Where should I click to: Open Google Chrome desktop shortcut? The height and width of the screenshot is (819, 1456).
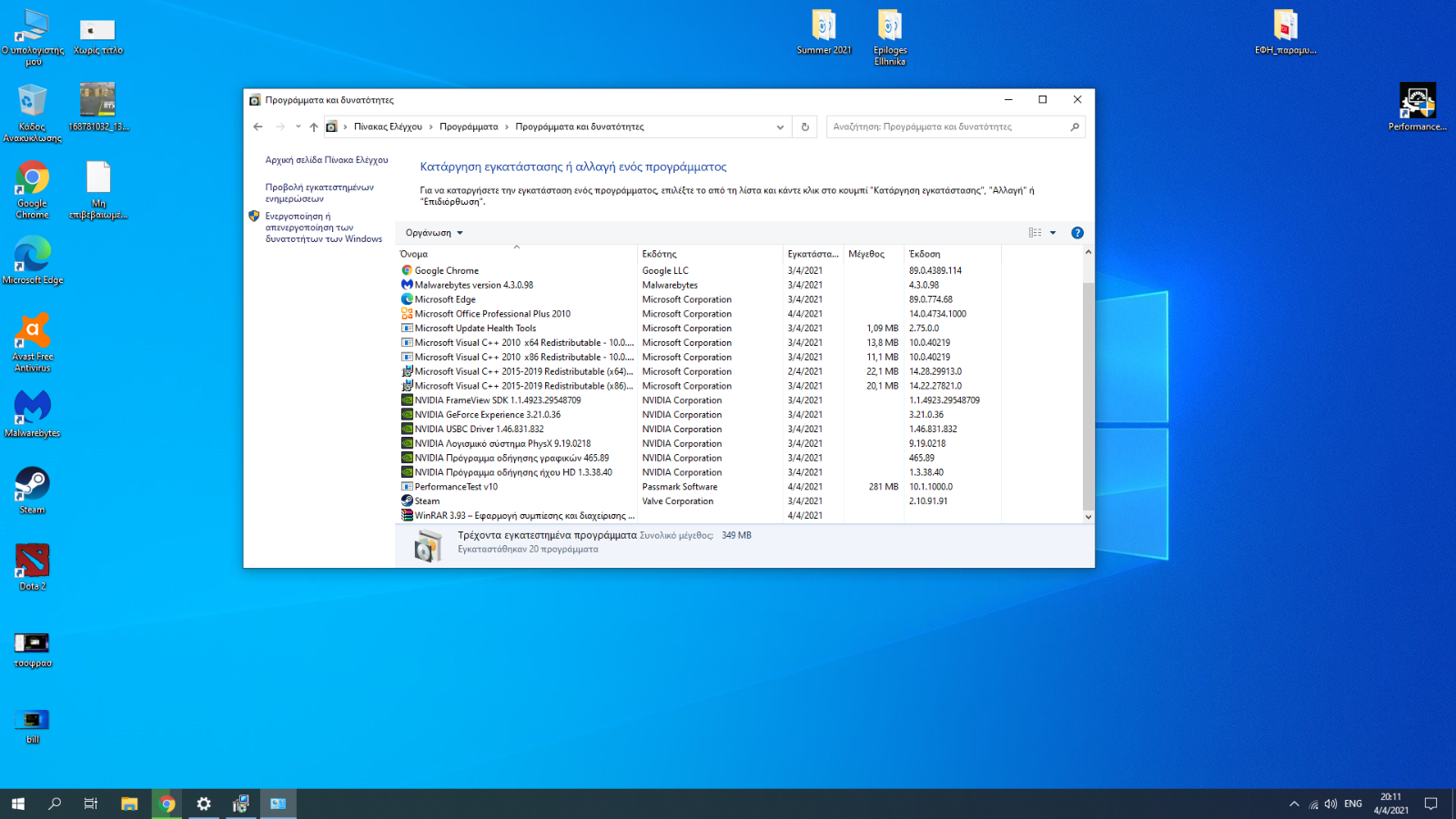[x=33, y=189]
